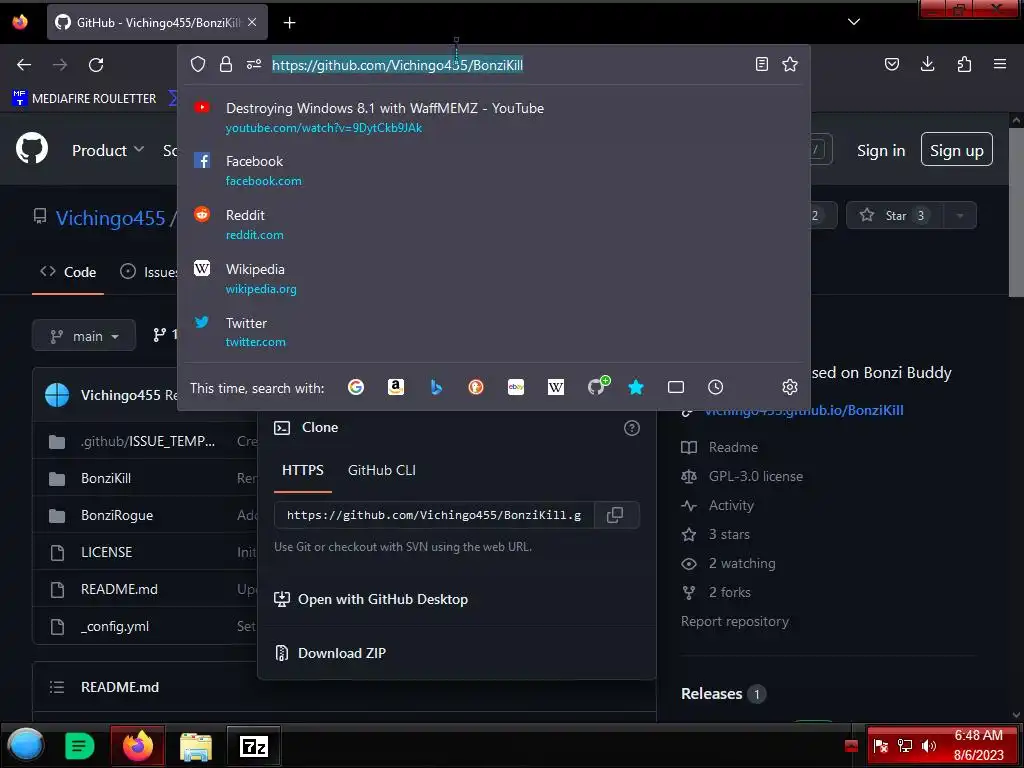Image resolution: width=1024 pixels, height=768 pixels.
Task: Open the Save to Pocket icon
Action: 891,64
